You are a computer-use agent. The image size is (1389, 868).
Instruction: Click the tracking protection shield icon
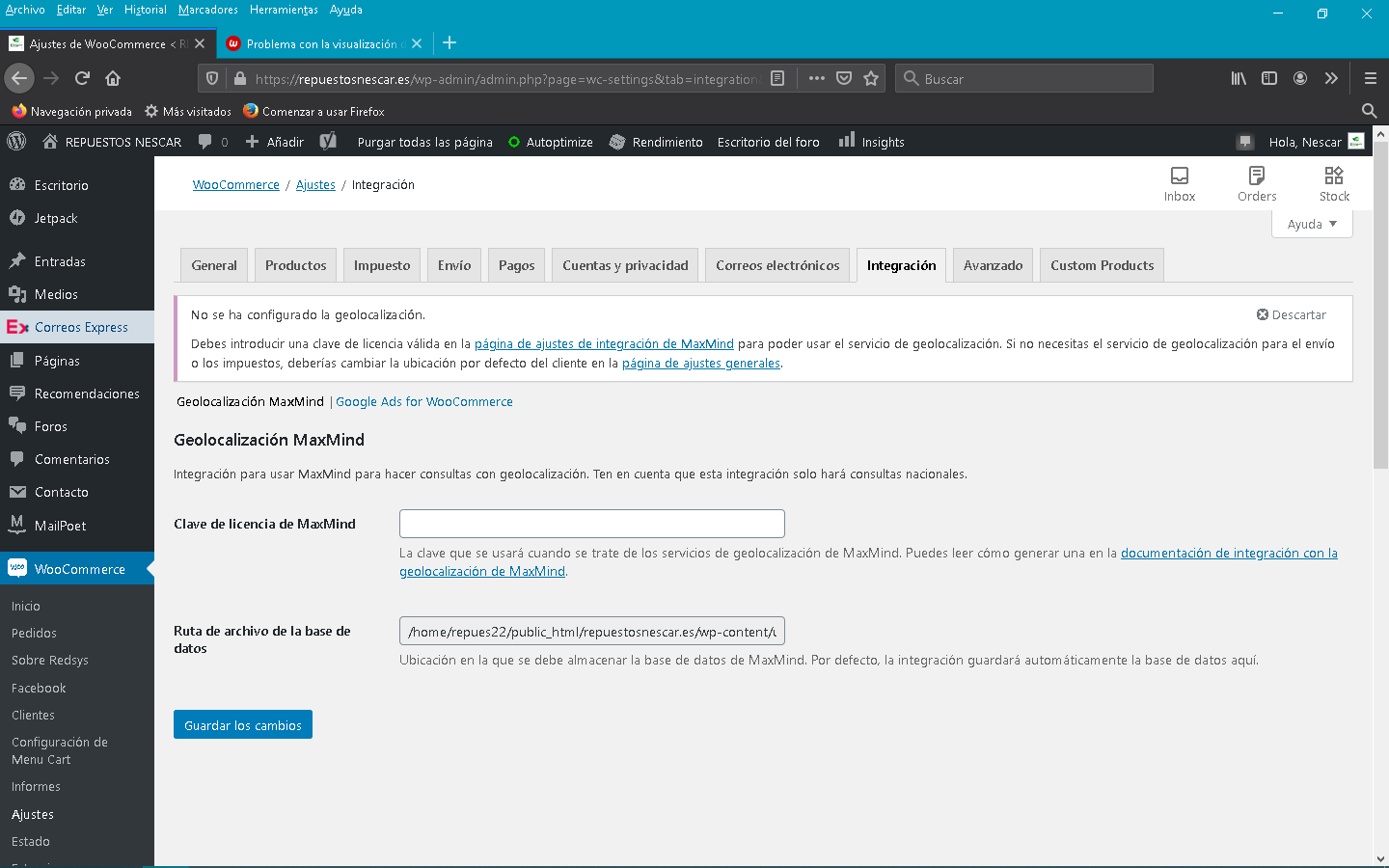[x=212, y=78]
